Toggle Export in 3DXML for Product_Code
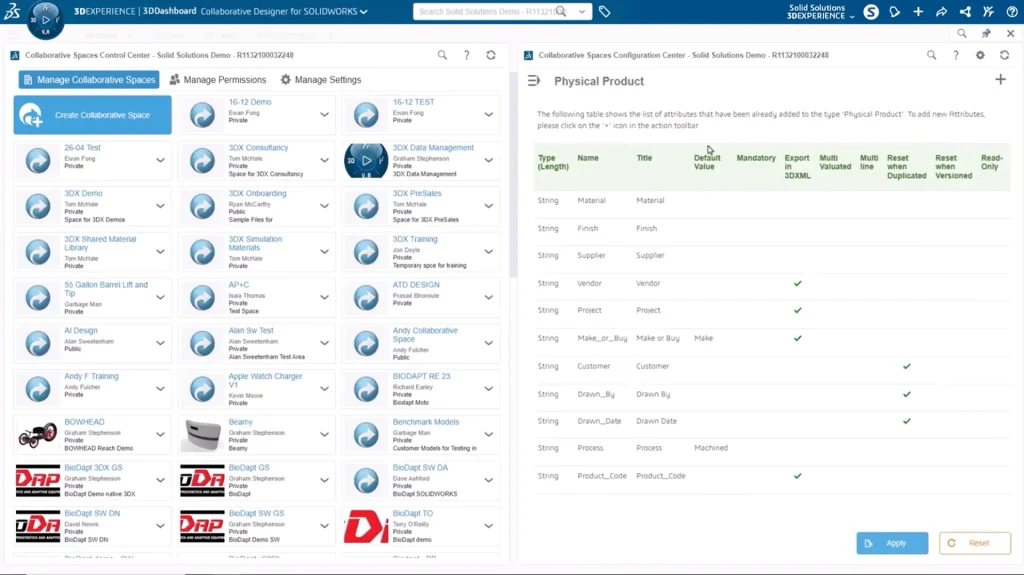The width and height of the screenshot is (1024, 575). click(x=797, y=476)
